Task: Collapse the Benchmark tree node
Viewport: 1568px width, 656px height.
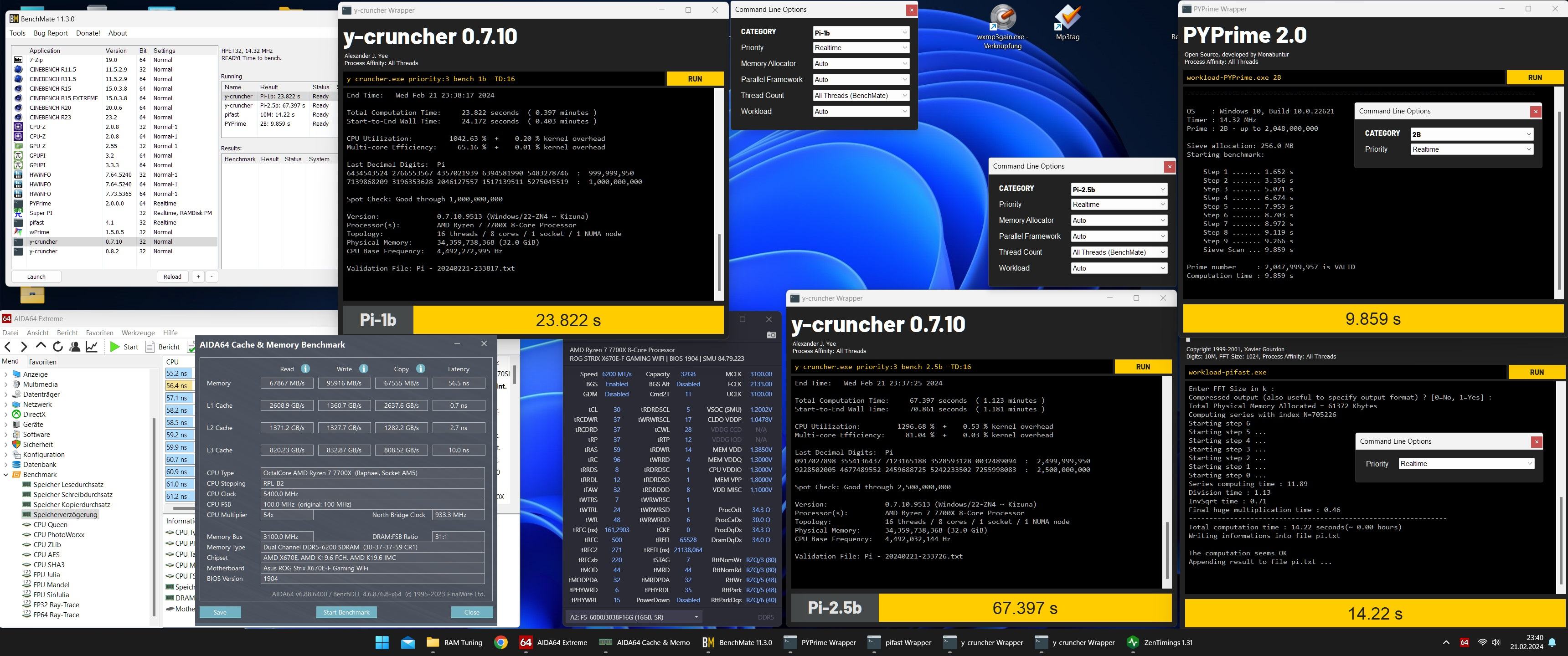Action: coord(6,475)
